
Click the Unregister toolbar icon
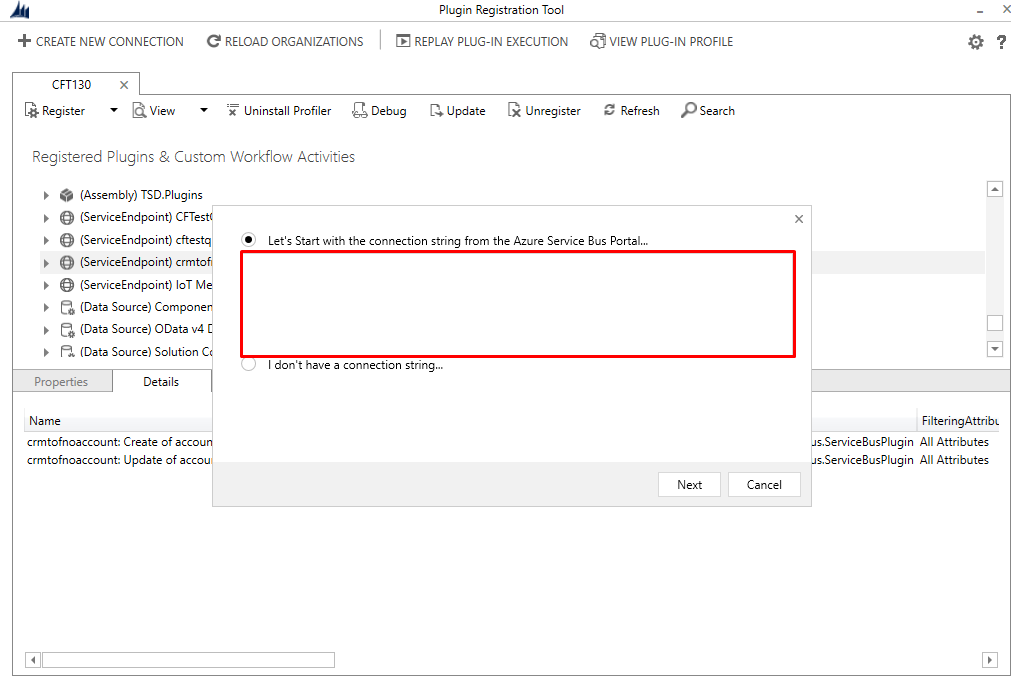point(514,110)
